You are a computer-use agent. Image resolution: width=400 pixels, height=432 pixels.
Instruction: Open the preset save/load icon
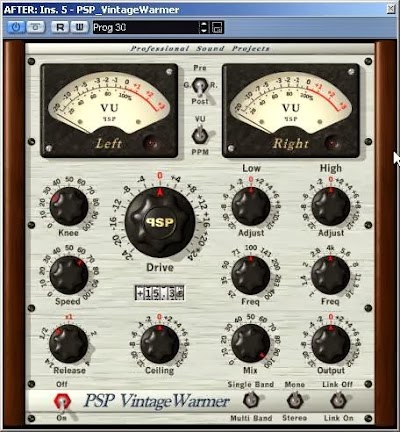[217, 27]
